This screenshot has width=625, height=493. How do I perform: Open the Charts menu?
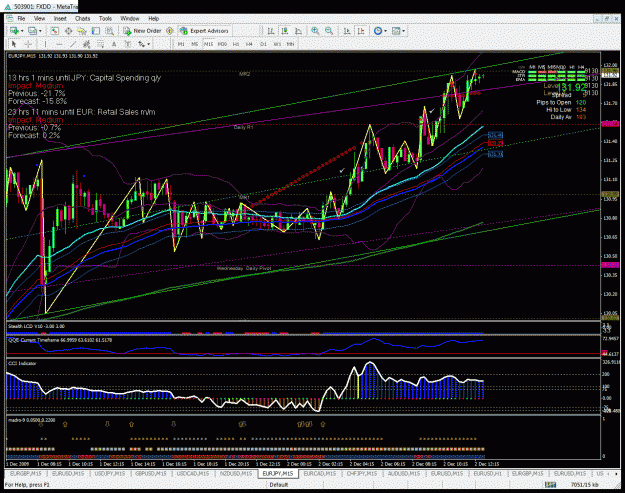point(83,18)
